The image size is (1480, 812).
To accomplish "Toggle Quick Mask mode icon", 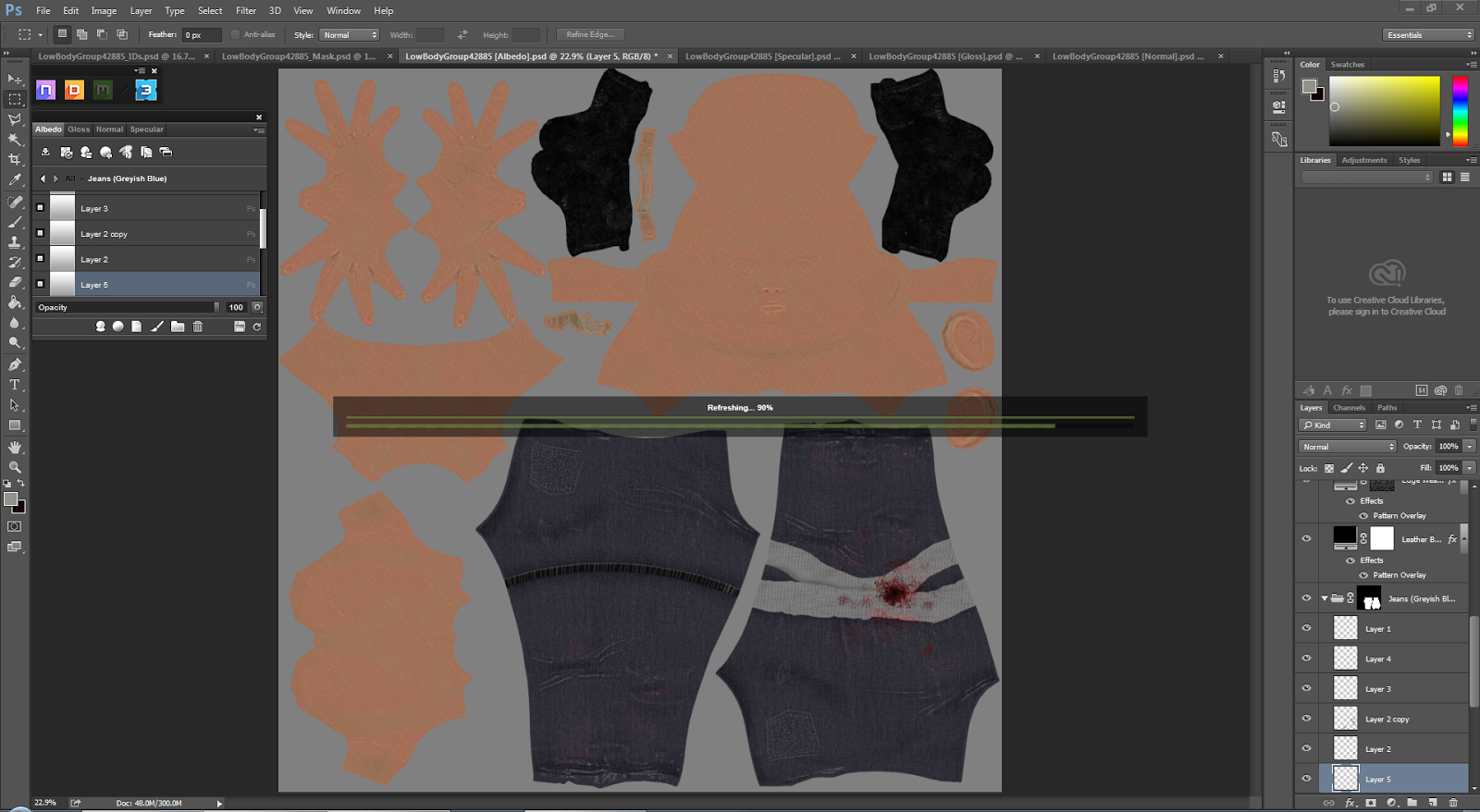I will [15, 526].
